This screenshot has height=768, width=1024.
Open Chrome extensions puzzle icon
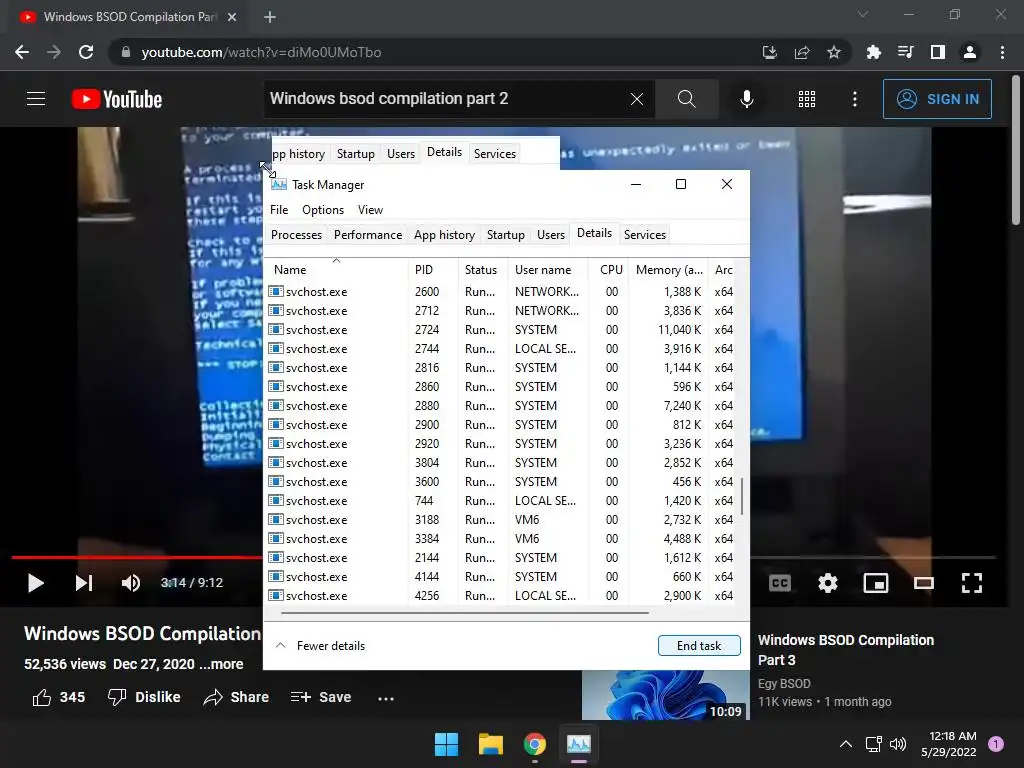click(873, 52)
